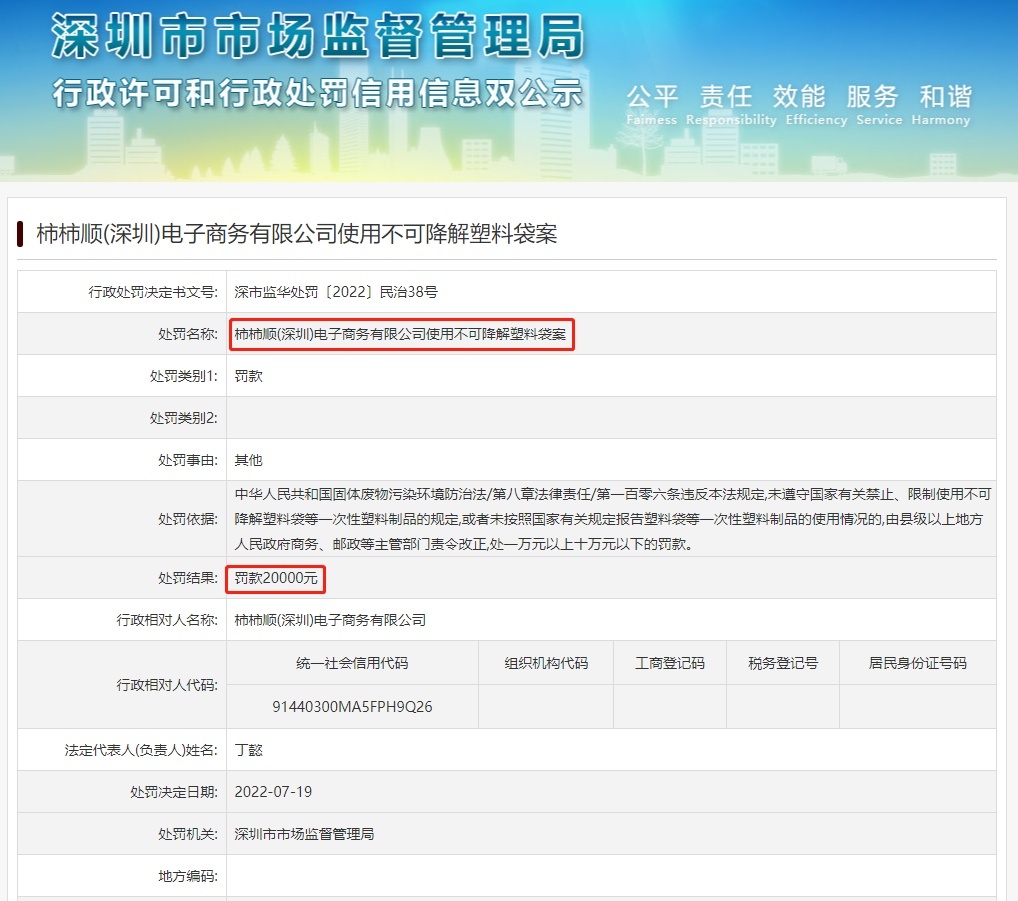Click the 统一社会信用代码 column header

click(352, 663)
